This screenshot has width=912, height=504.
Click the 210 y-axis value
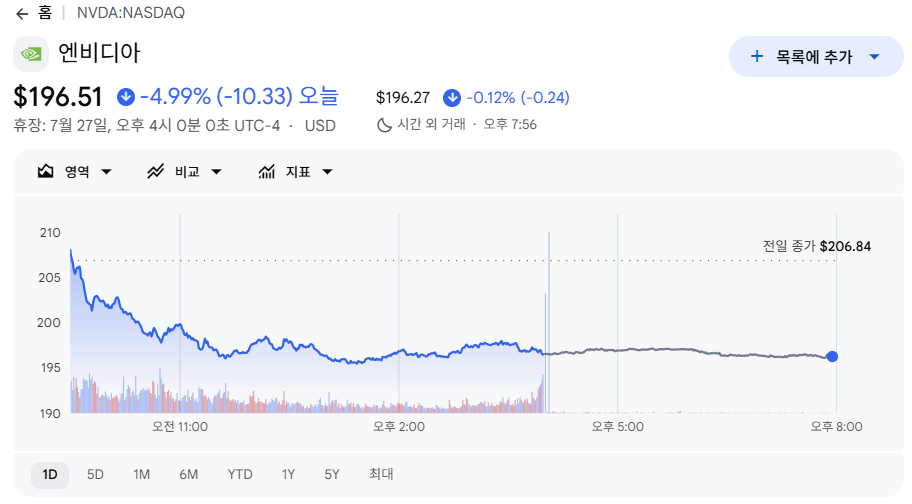coord(50,233)
